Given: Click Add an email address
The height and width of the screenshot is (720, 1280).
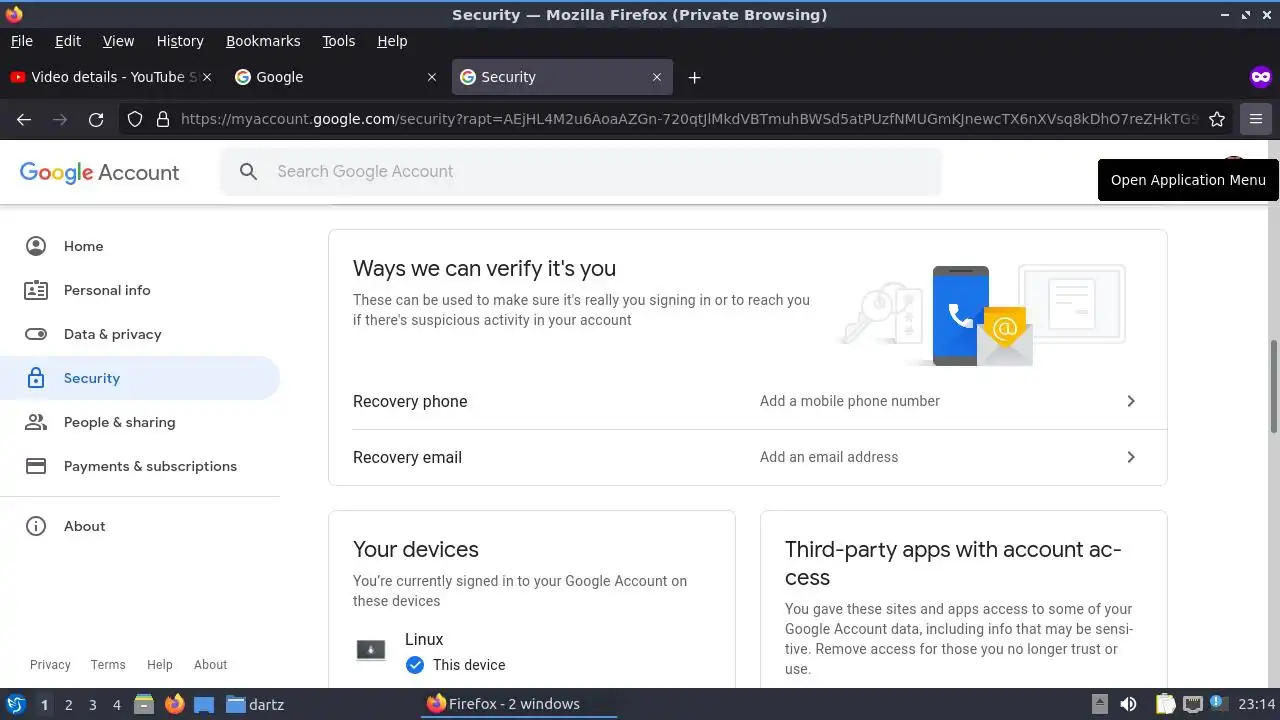Looking at the screenshot, I should click(x=829, y=457).
